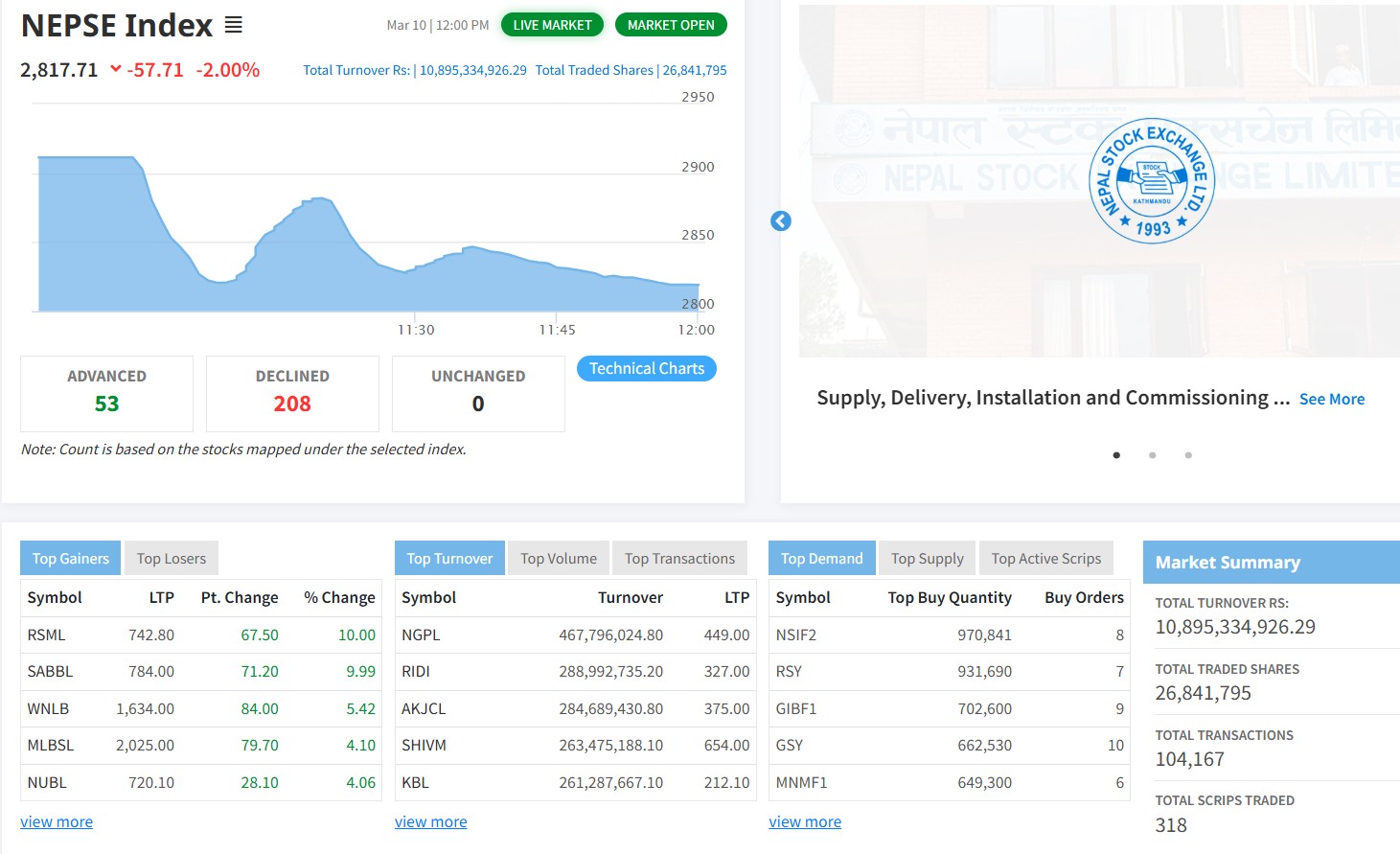Switch to the Top Volume tab
This screenshot has height=854, width=1400.
(x=558, y=559)
